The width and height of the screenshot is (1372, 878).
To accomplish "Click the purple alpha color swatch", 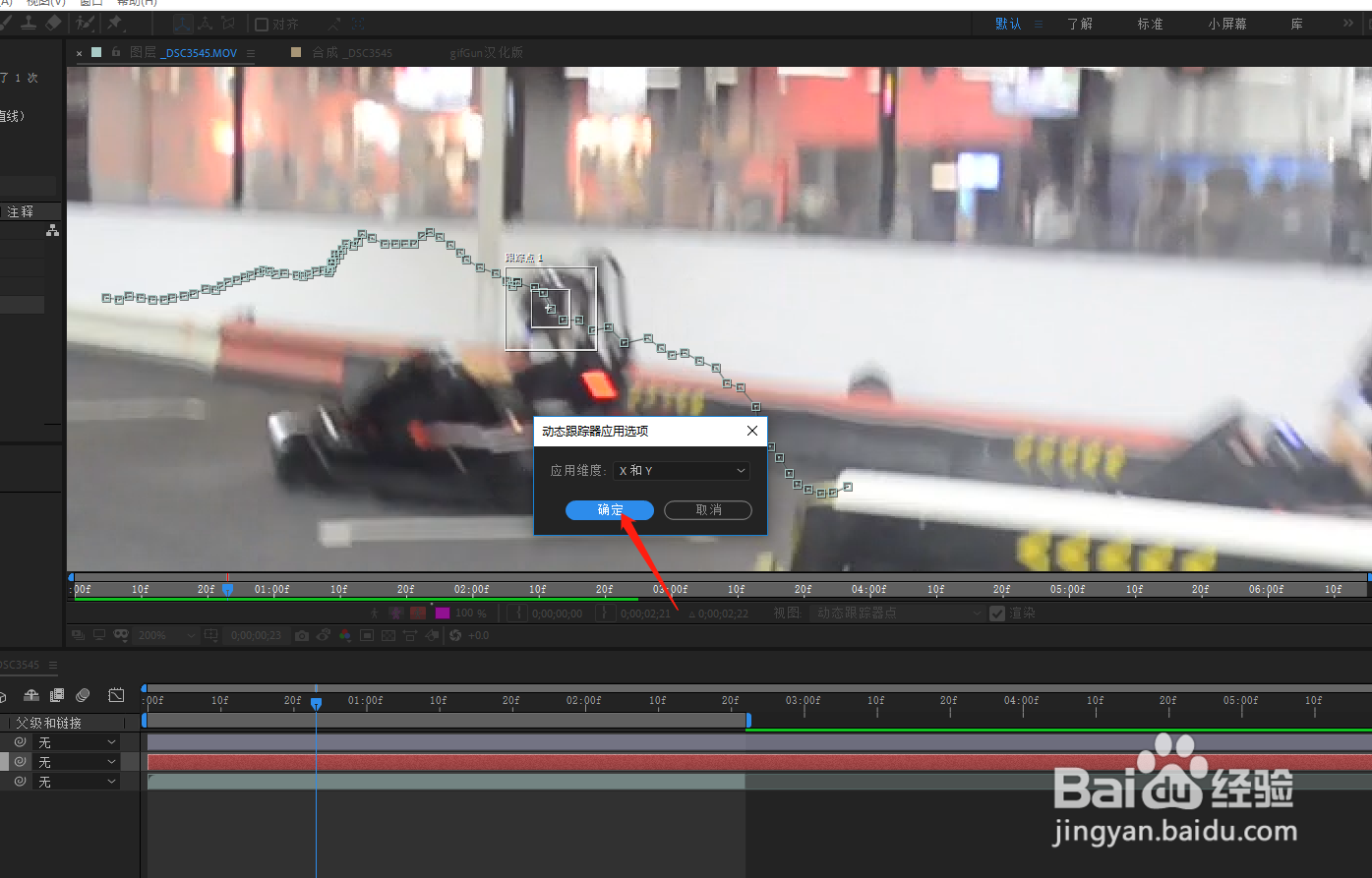I will 442,613.
